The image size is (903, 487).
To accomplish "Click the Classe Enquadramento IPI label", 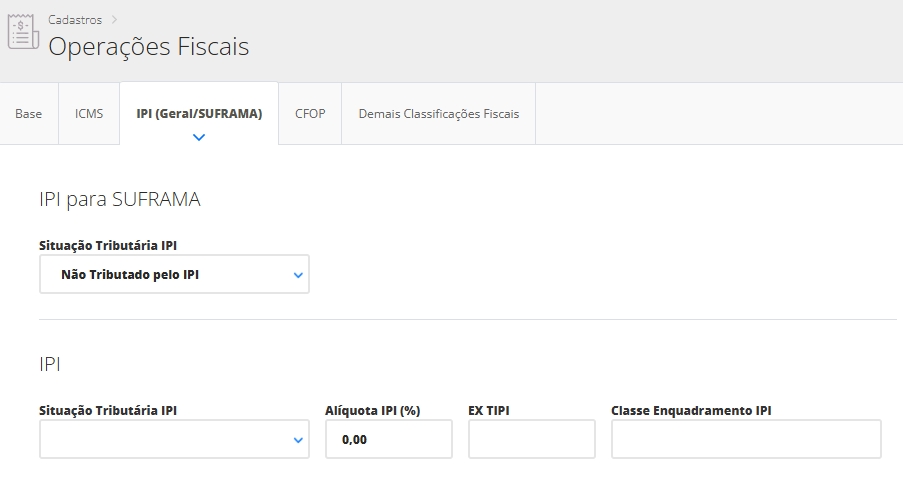I will click(x=691, y=410).
